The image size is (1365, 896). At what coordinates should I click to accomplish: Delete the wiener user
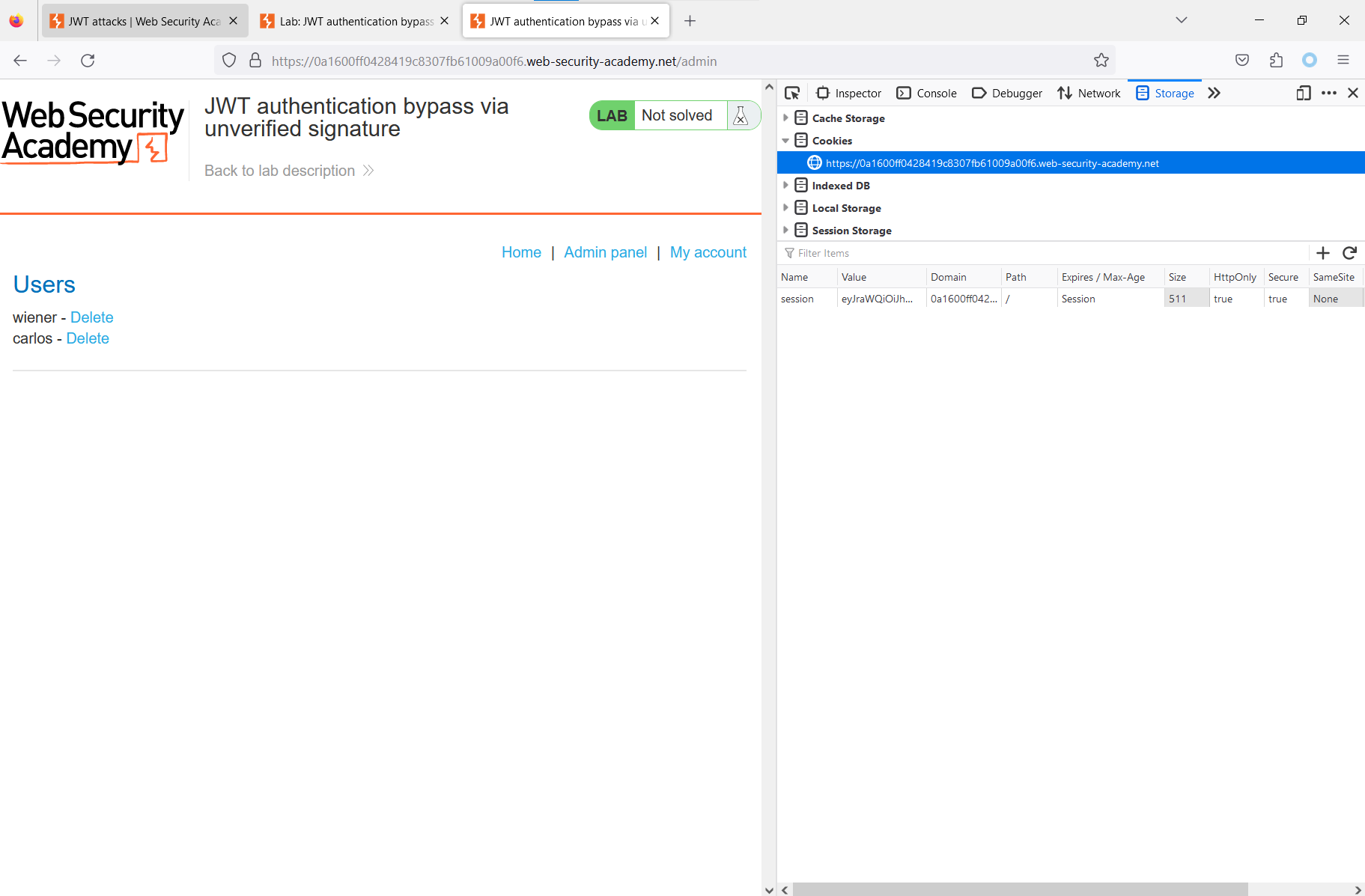pos(92,317)
